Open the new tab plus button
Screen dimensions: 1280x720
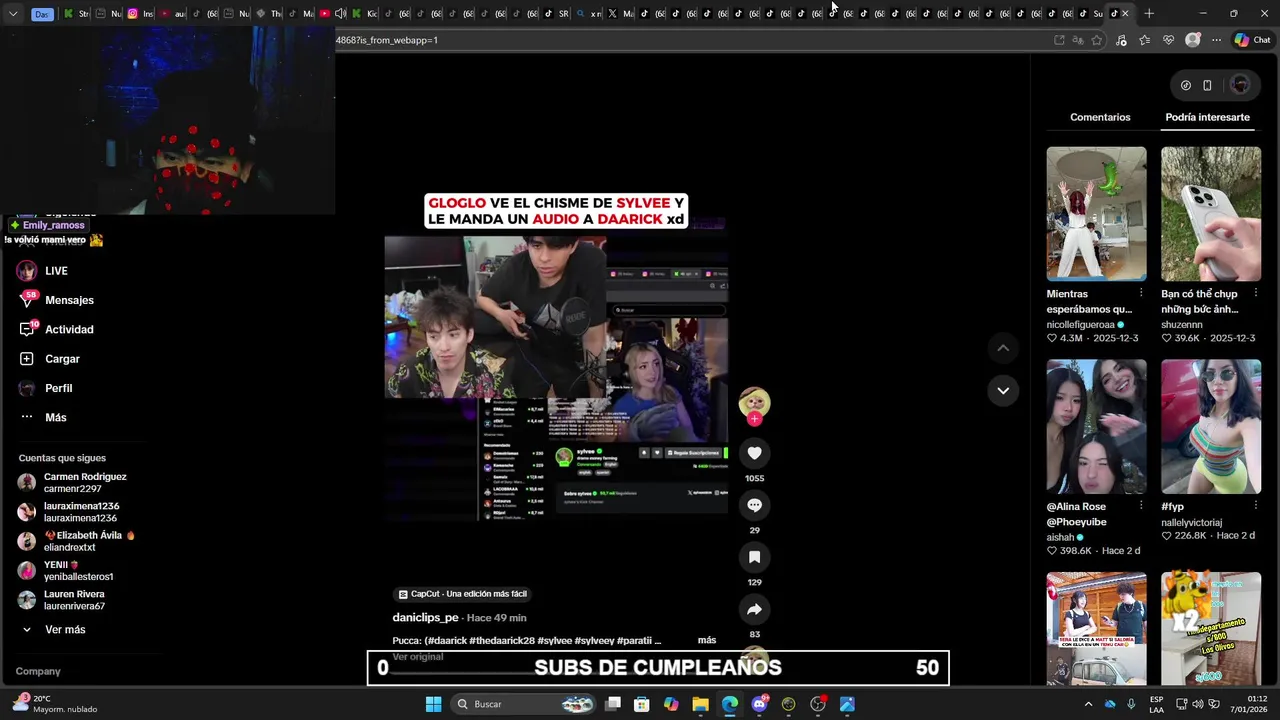click(1149, 13)
